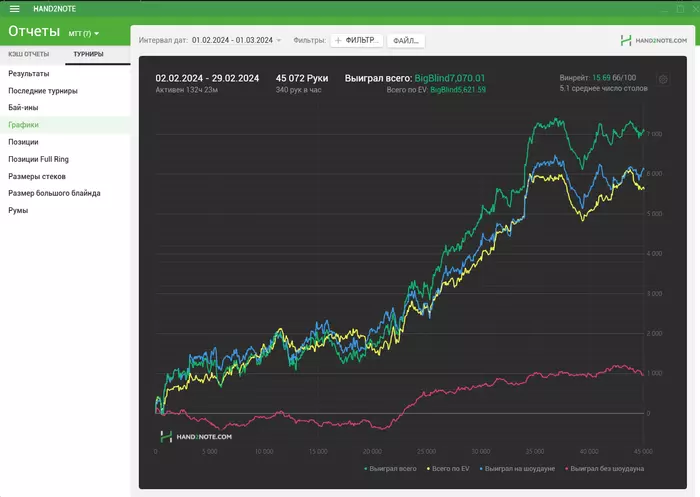Select date range 01.02.2024 - 01.03.2024

[232, 40]
